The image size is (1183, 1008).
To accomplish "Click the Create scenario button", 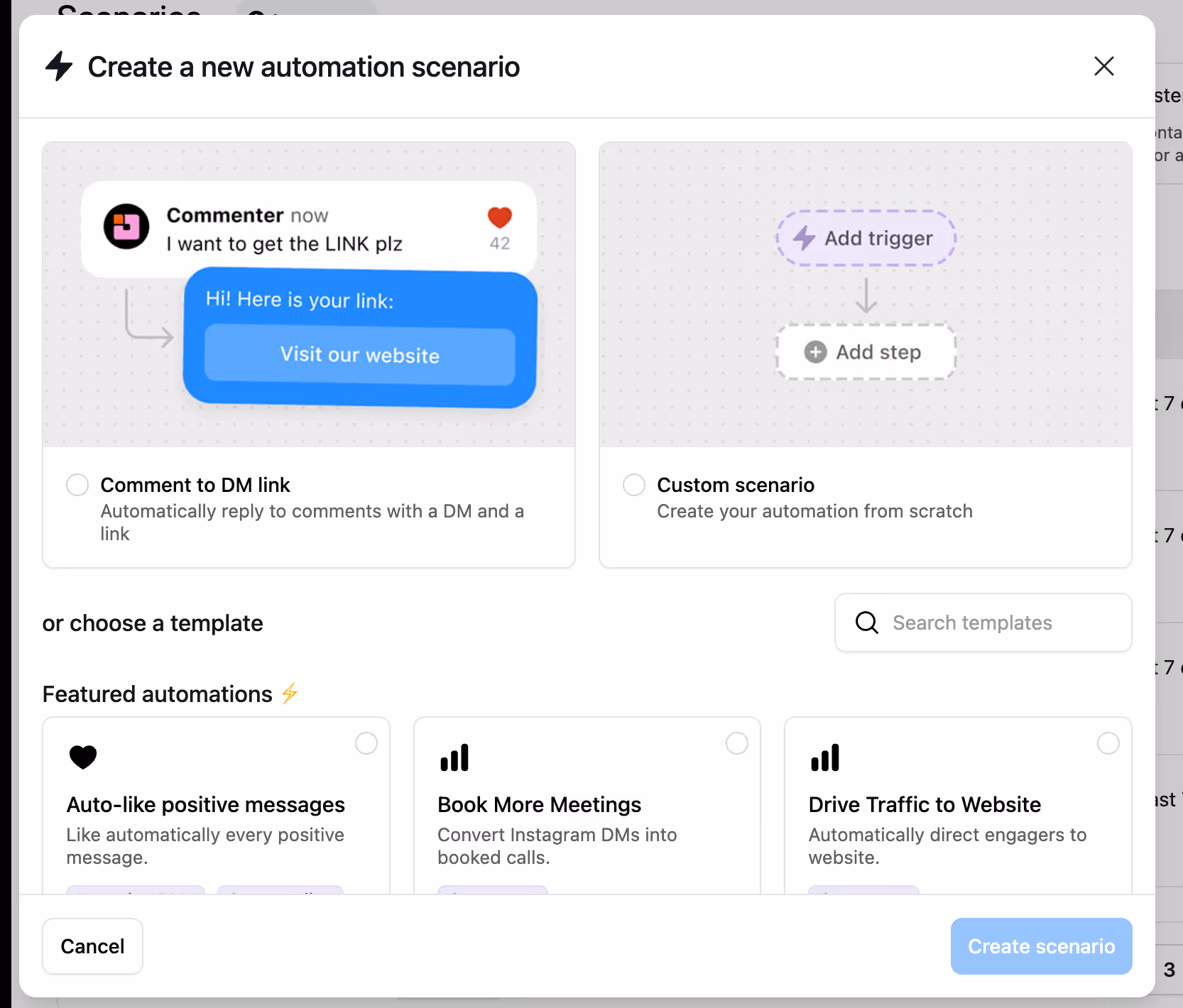I will [x=1041, y=946].
